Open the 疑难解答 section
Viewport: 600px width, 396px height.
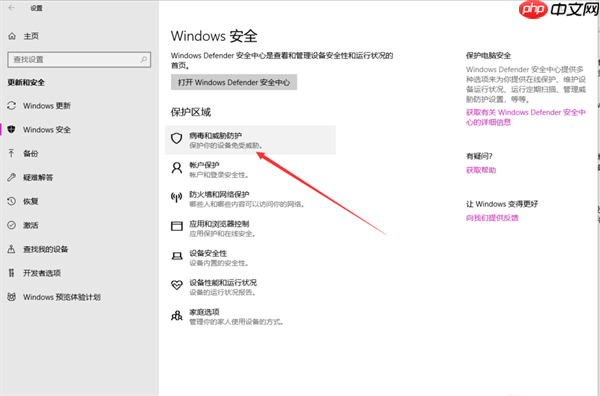pyautogui.click(x=38, y=178)
